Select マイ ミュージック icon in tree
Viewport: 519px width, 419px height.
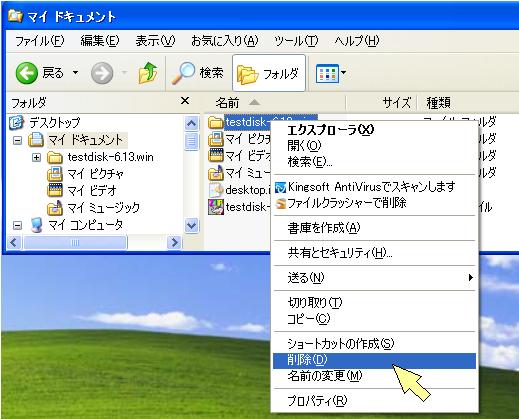(x=55, y=208)
